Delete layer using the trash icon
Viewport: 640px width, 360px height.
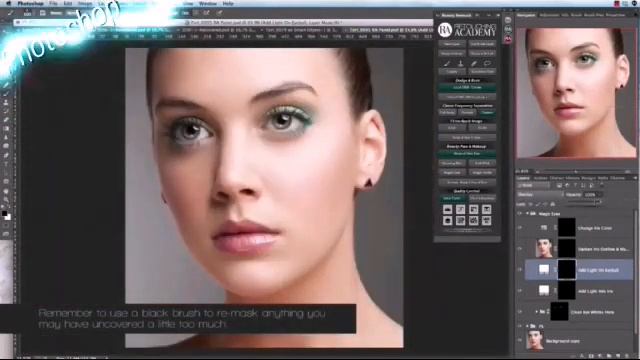point(626,356)
